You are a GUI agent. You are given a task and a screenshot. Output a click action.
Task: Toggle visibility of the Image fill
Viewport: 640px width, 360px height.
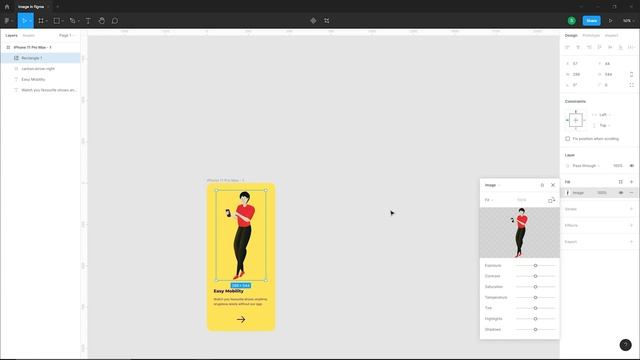621,193
